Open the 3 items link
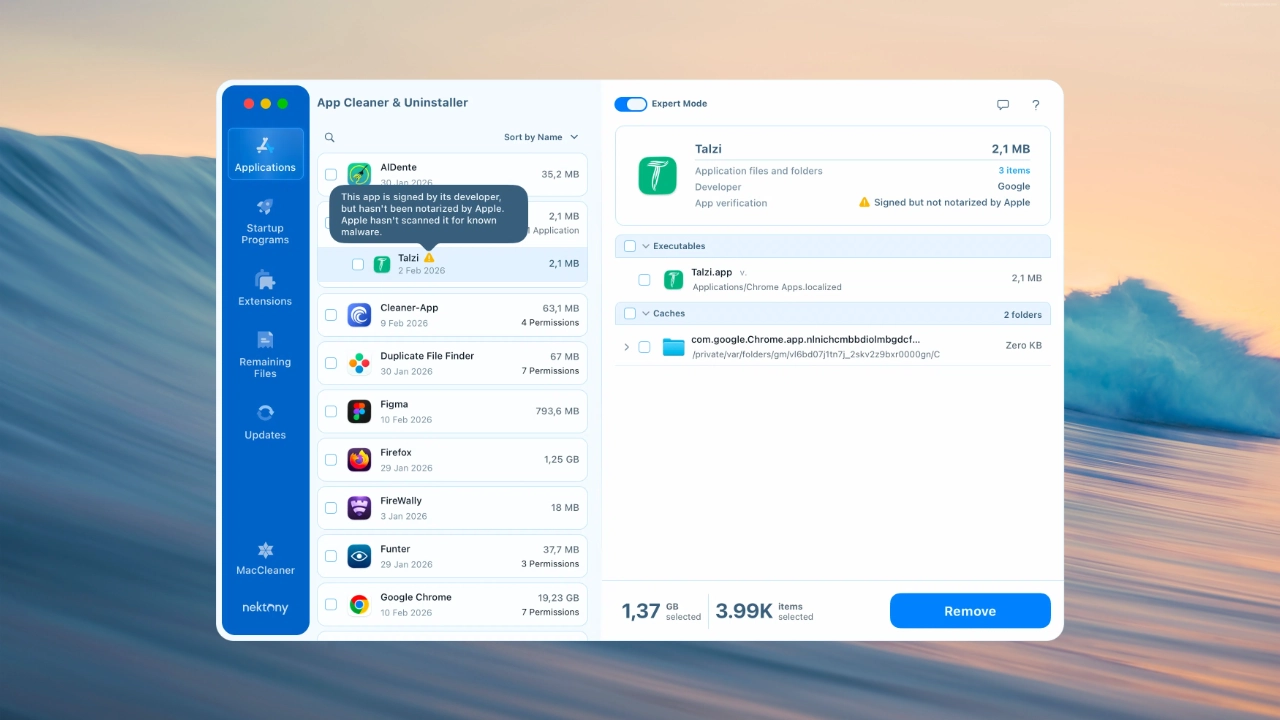 (1014, 171)
